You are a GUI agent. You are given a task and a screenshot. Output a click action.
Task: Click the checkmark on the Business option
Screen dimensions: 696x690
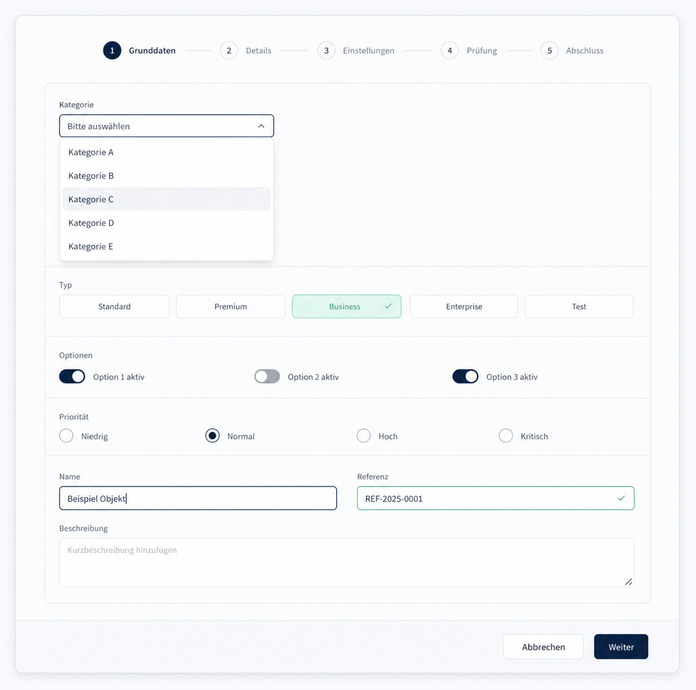pyautogui.click(x=388, y=306)
